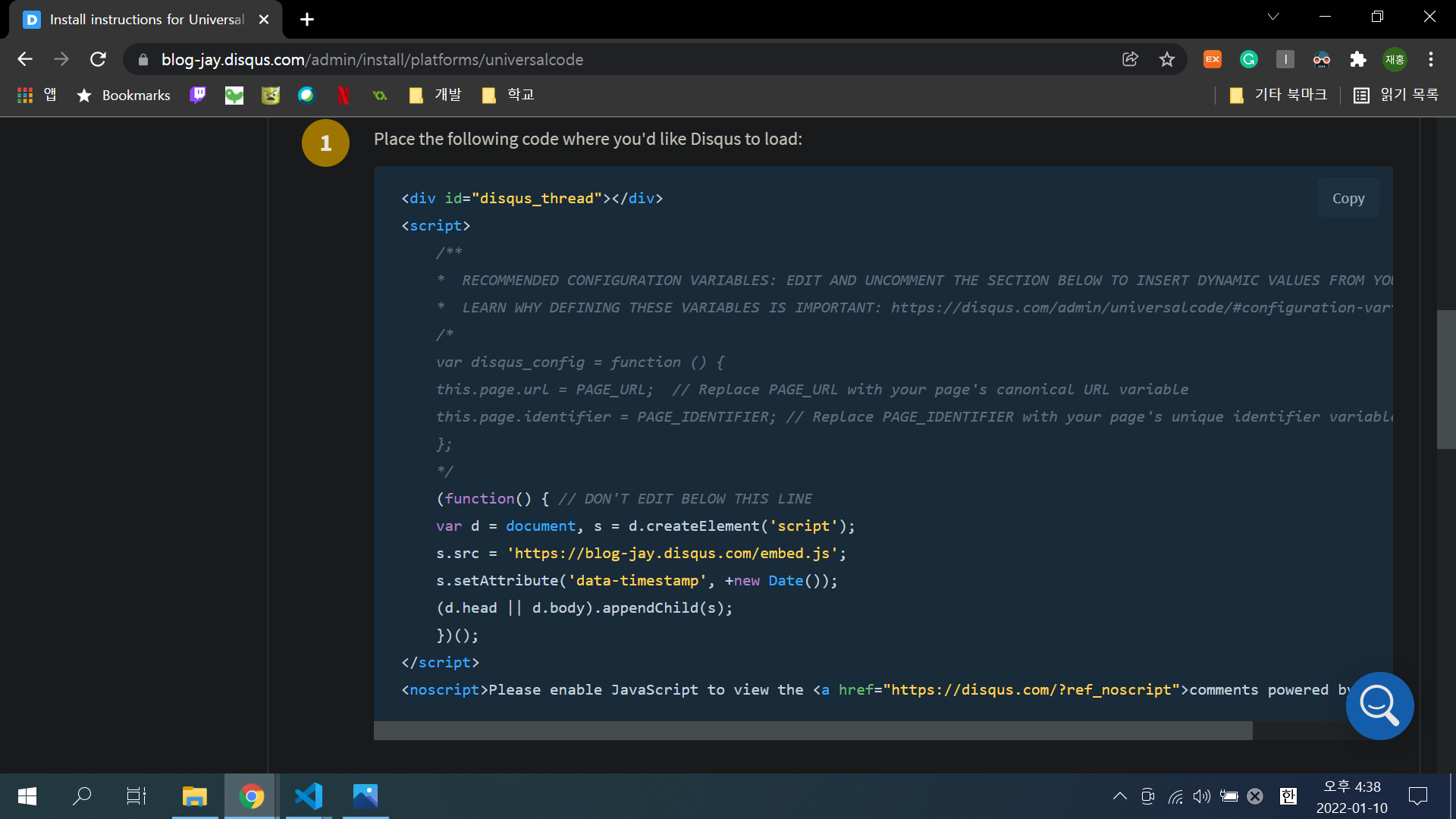Go forward to next page

click(61, 59)
